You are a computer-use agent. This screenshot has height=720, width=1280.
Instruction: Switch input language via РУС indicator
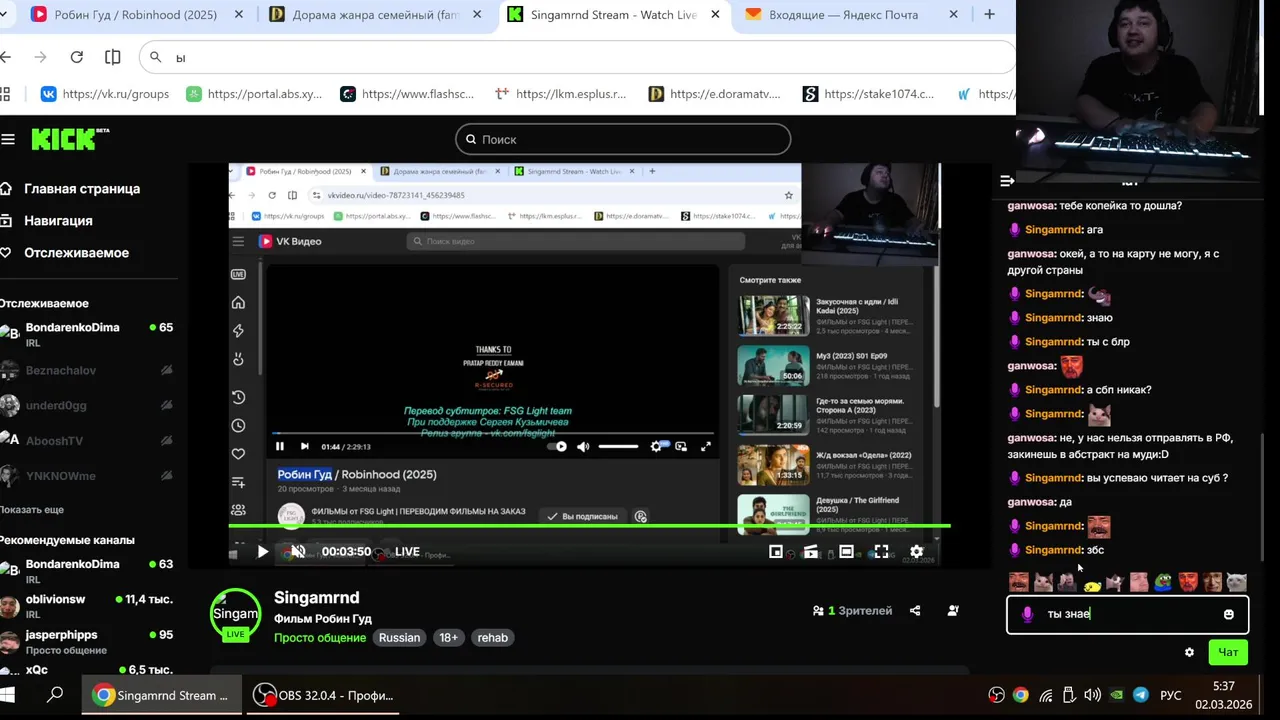[x=1171, y=695]
